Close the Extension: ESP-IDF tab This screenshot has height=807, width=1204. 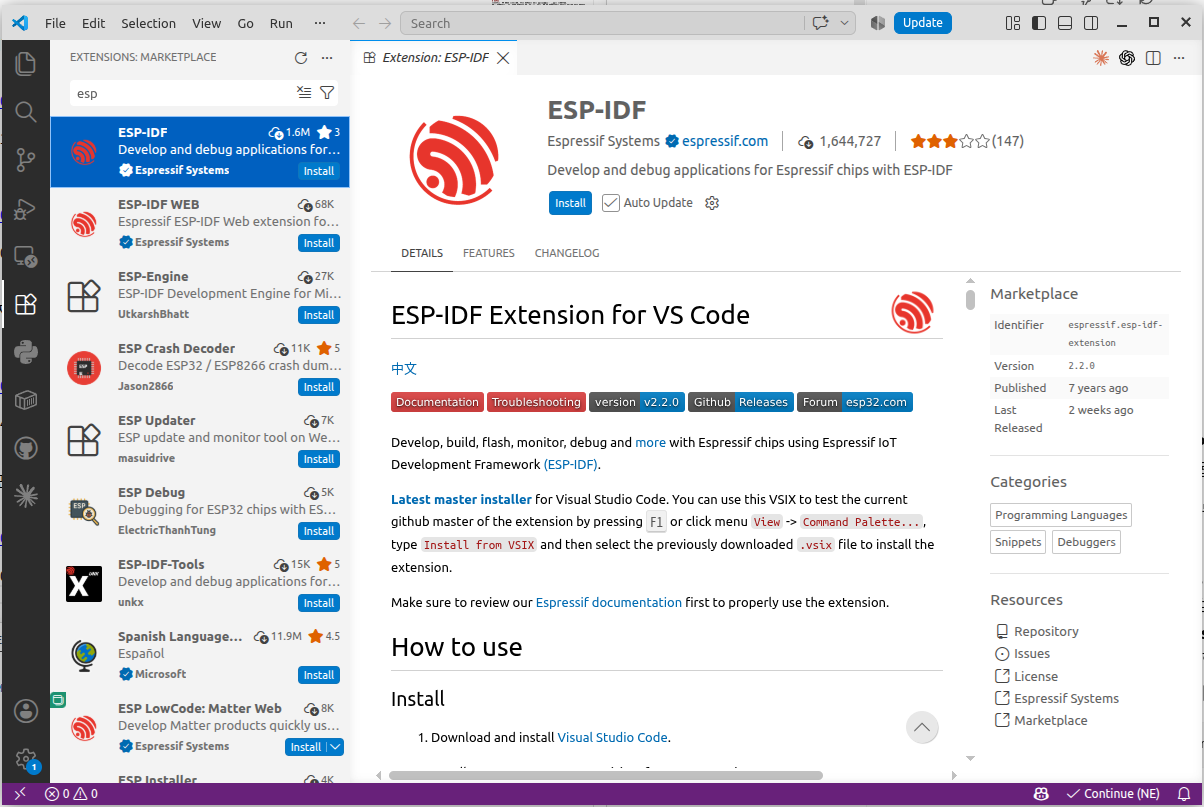click(503, 58)
